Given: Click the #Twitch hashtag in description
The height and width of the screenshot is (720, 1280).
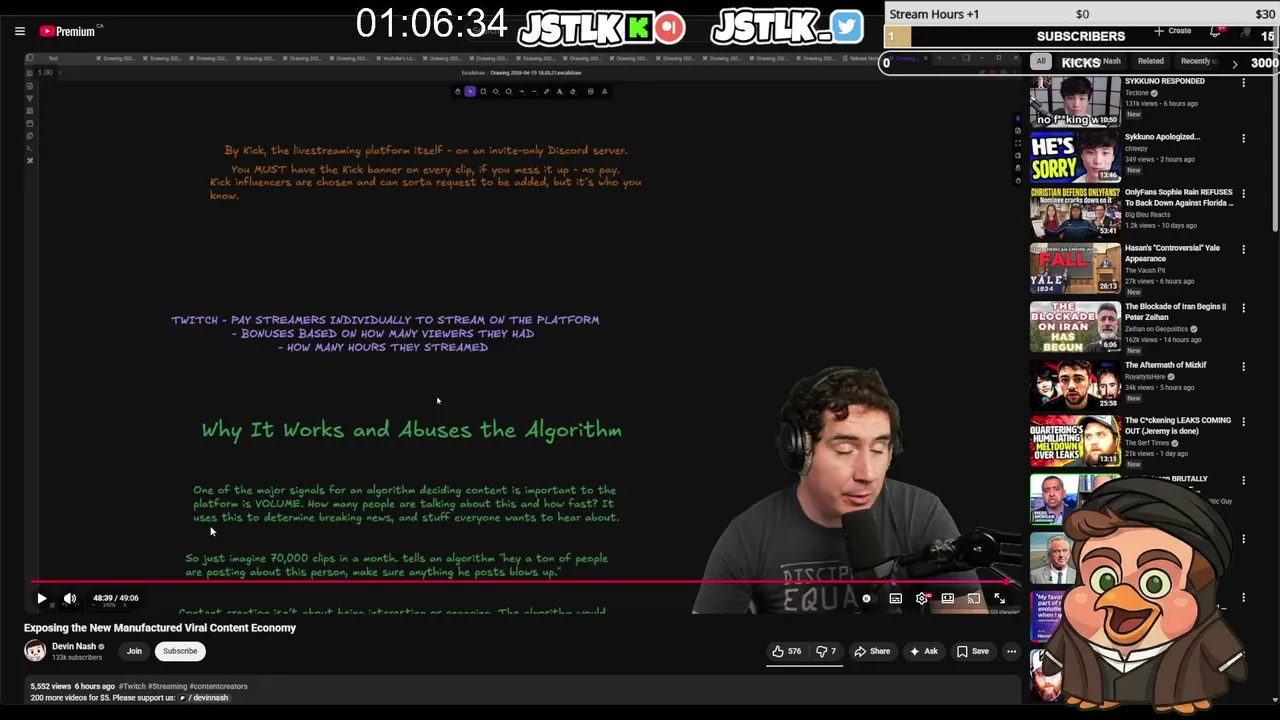Looking at the screenshot, I should [132, 686].
